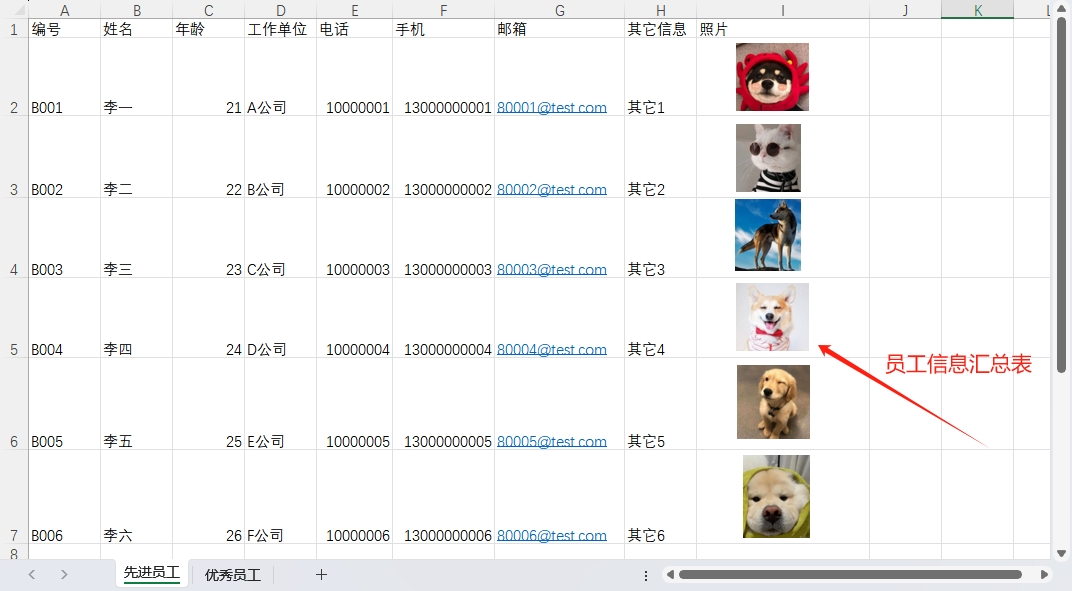Select the 姓名 header cell

click(x=136, y=28)
